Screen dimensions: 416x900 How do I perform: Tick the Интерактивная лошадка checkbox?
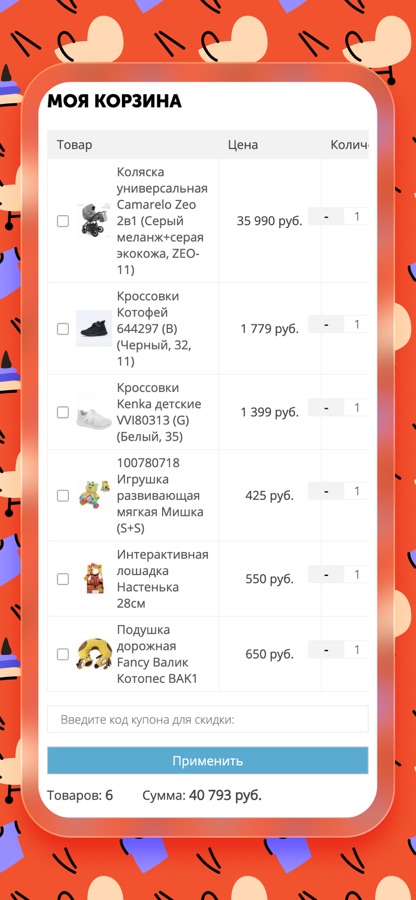63,579
